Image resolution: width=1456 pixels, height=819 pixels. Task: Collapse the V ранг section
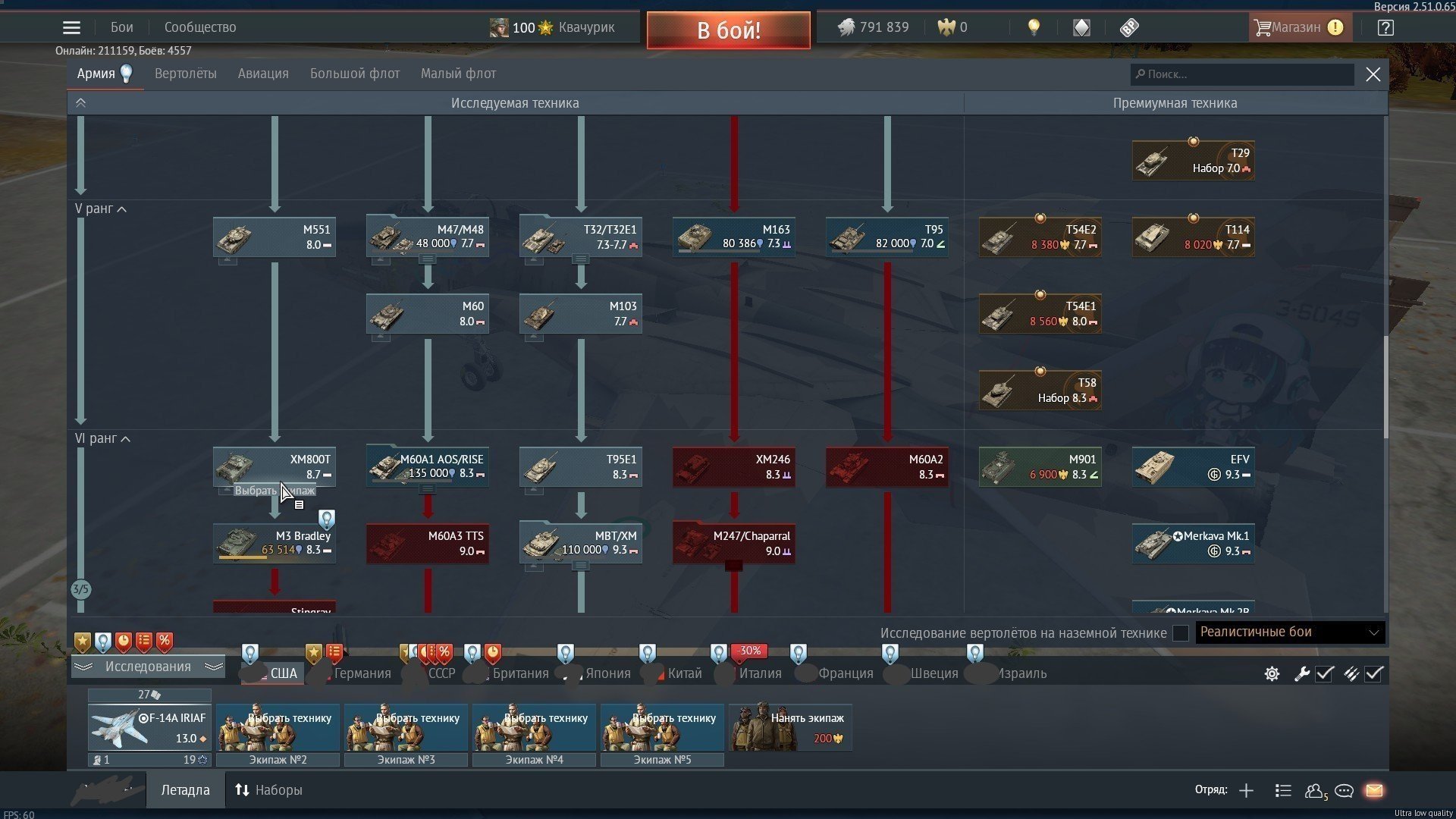pyautogui.click(x=121, y=209)
